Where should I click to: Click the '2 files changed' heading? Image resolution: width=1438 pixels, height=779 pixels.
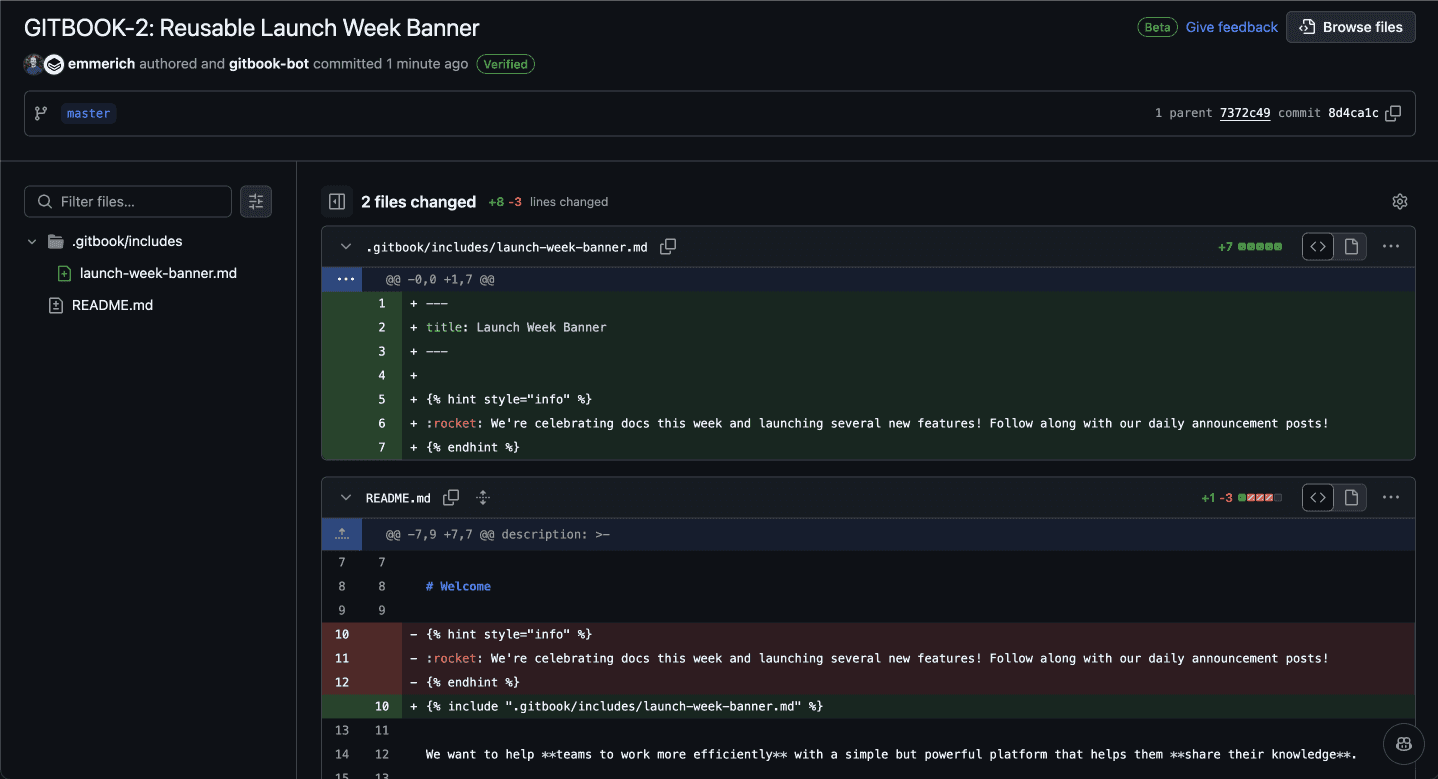click(418, 201)
